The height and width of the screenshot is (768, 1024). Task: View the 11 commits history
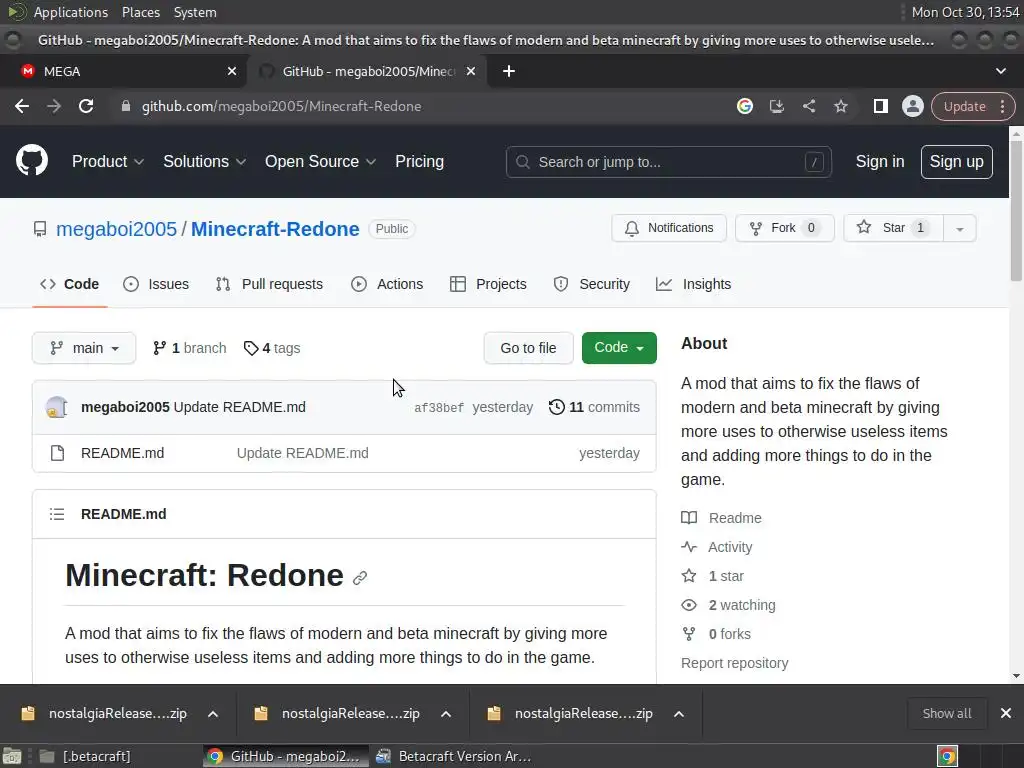(x=594, y=407)
